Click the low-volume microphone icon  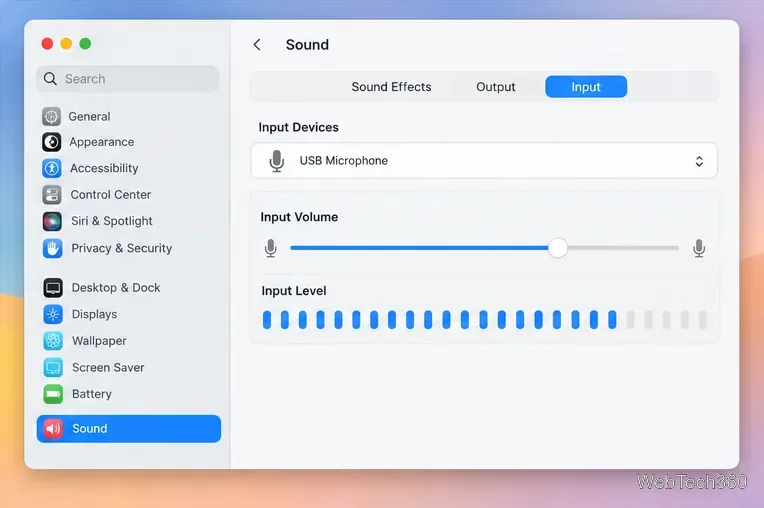270,248
